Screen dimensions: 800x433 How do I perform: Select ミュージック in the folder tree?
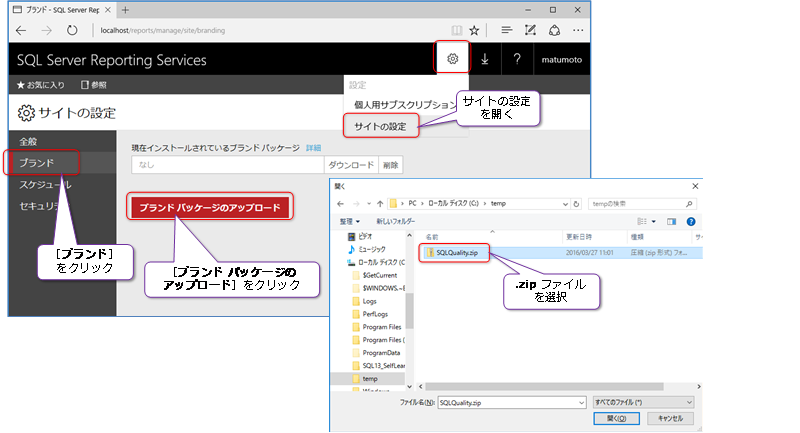point(367,249)
